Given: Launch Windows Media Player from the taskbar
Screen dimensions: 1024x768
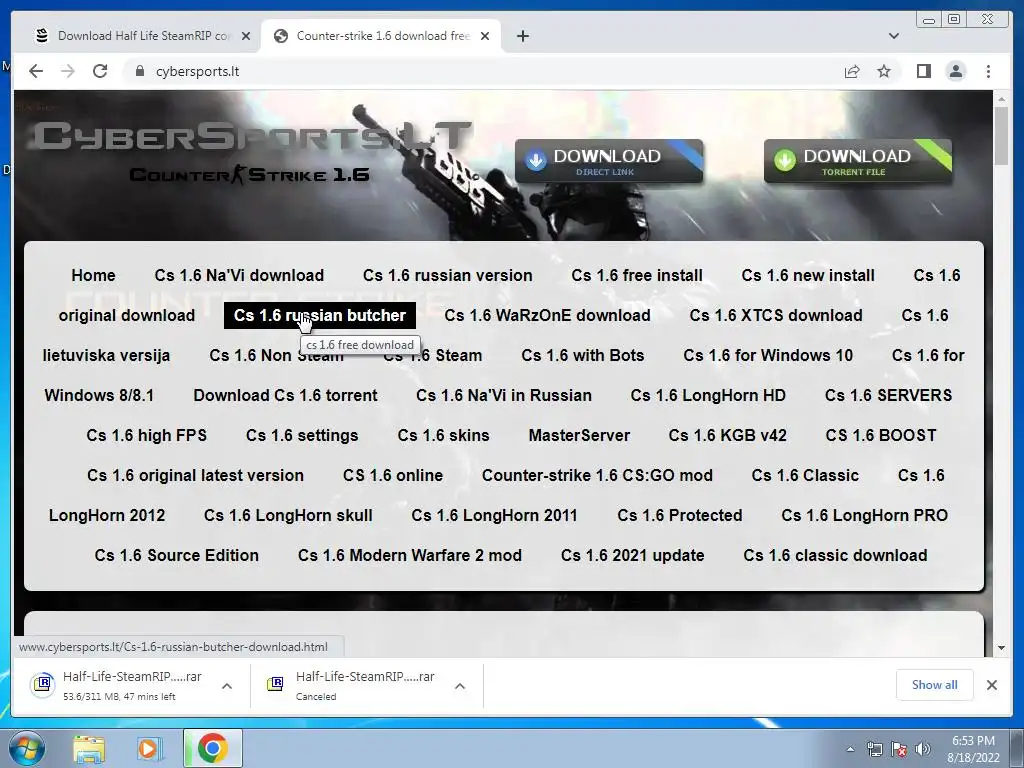Looking at the screenshot, I should click(149, 748).
